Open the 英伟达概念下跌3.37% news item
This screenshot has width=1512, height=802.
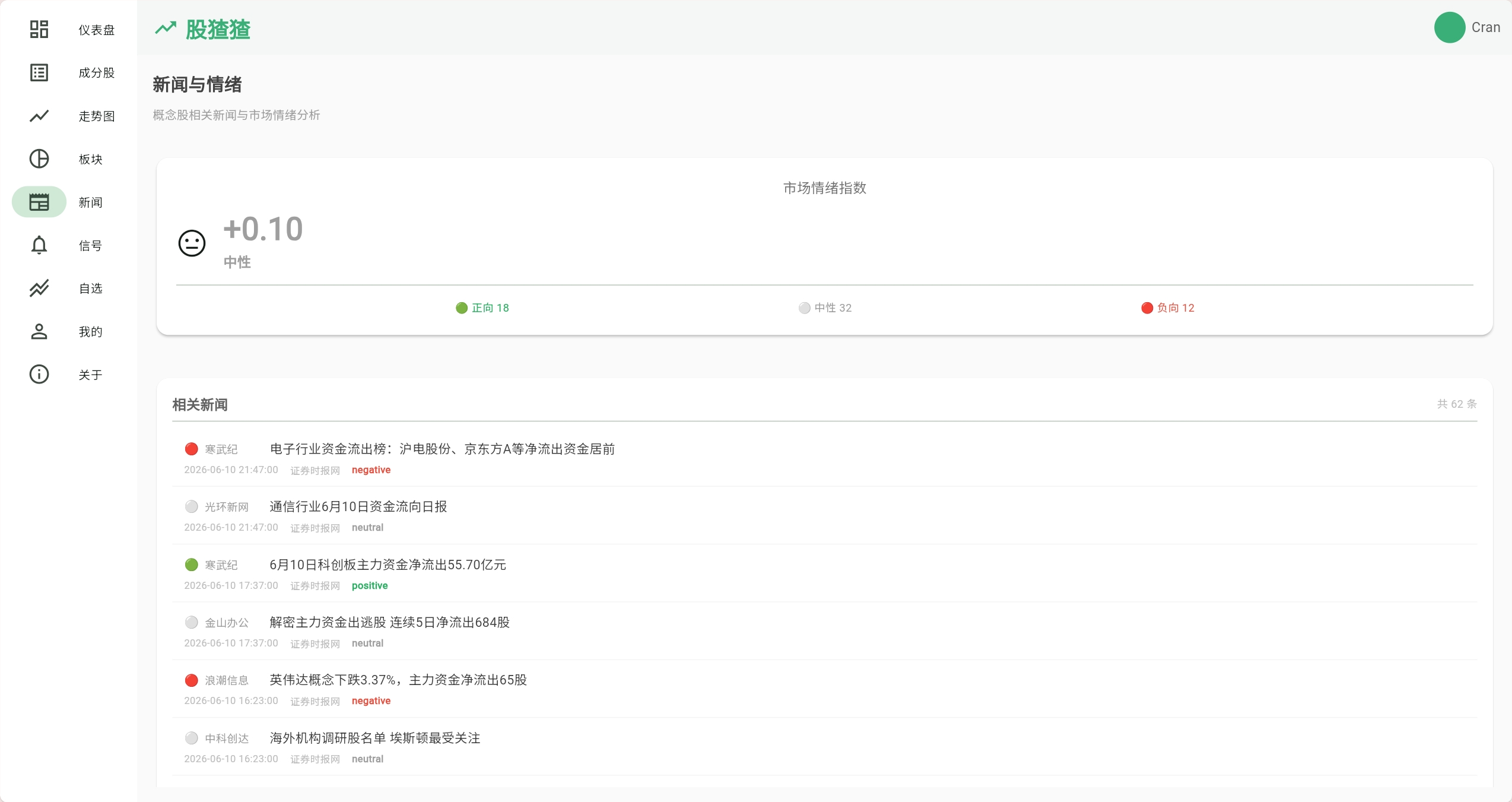[398, 680]
